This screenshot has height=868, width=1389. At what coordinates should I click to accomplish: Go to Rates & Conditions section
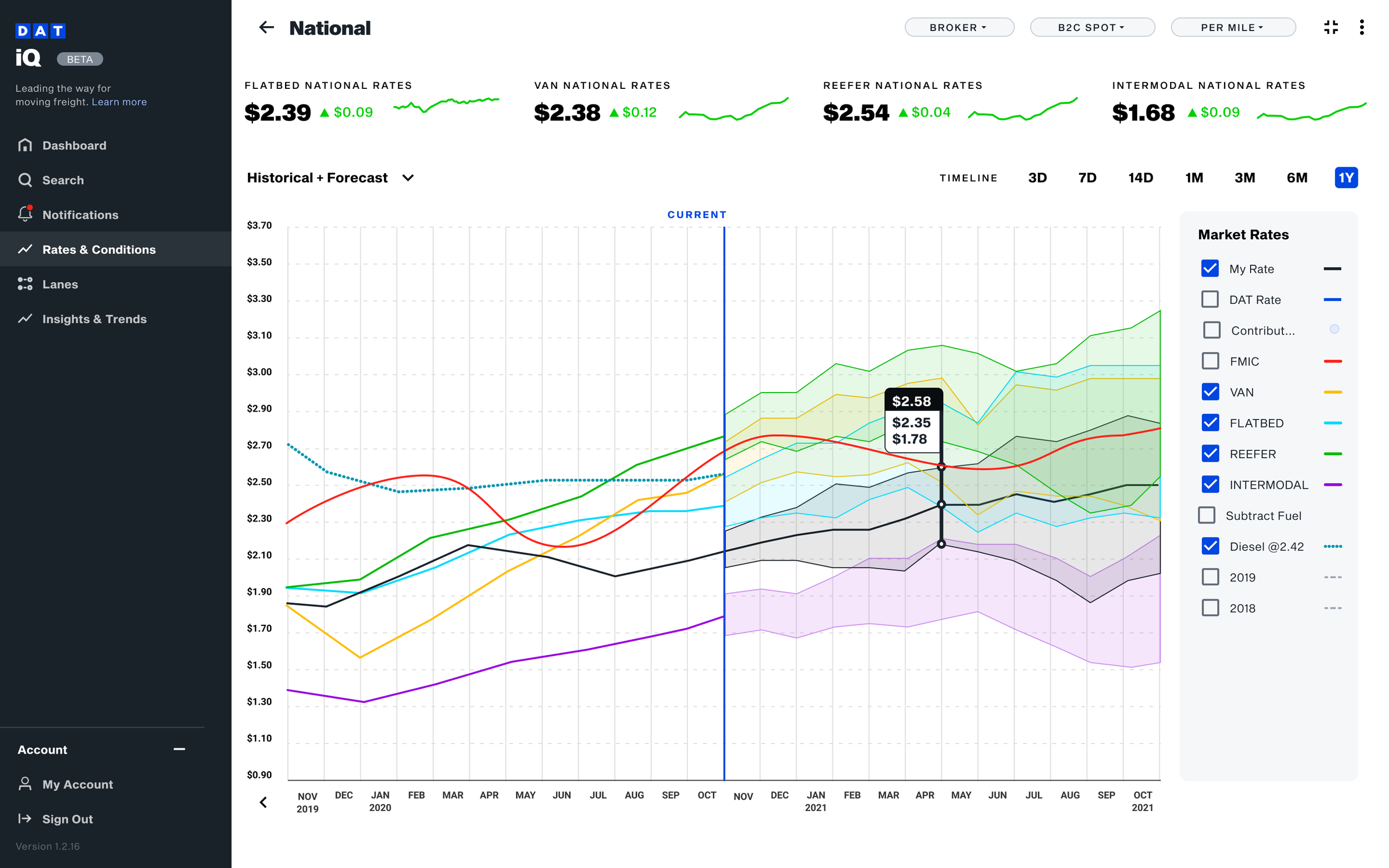[x=99, y=249]
